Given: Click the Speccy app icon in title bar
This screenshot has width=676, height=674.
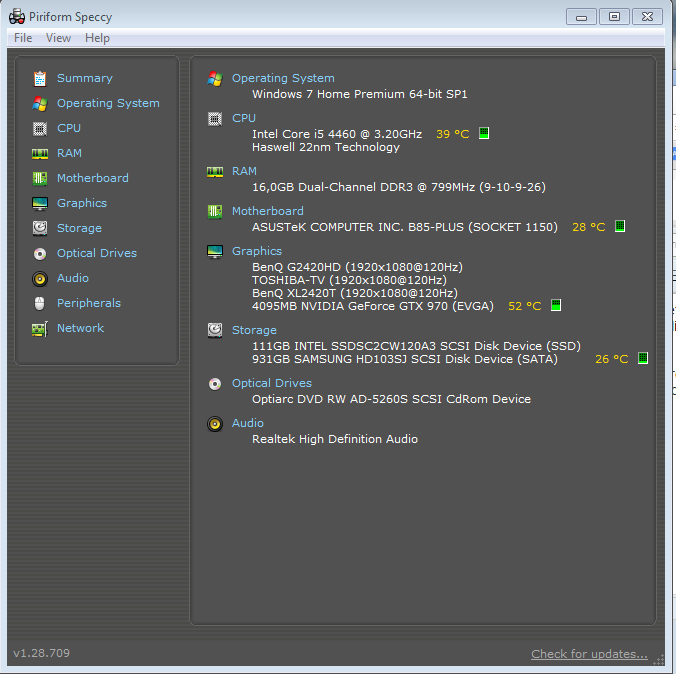Looking at the screenshot, I should coord(17,16).
